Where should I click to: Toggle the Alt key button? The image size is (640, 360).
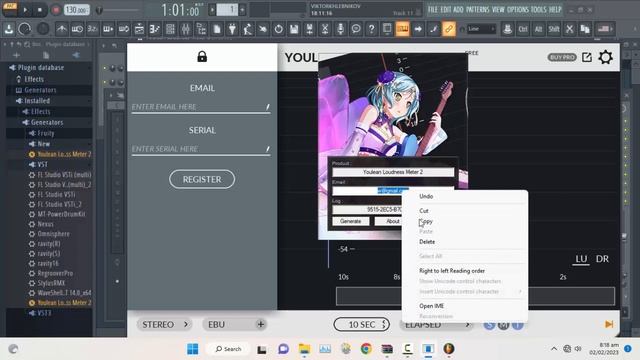[x=538, y=29]
